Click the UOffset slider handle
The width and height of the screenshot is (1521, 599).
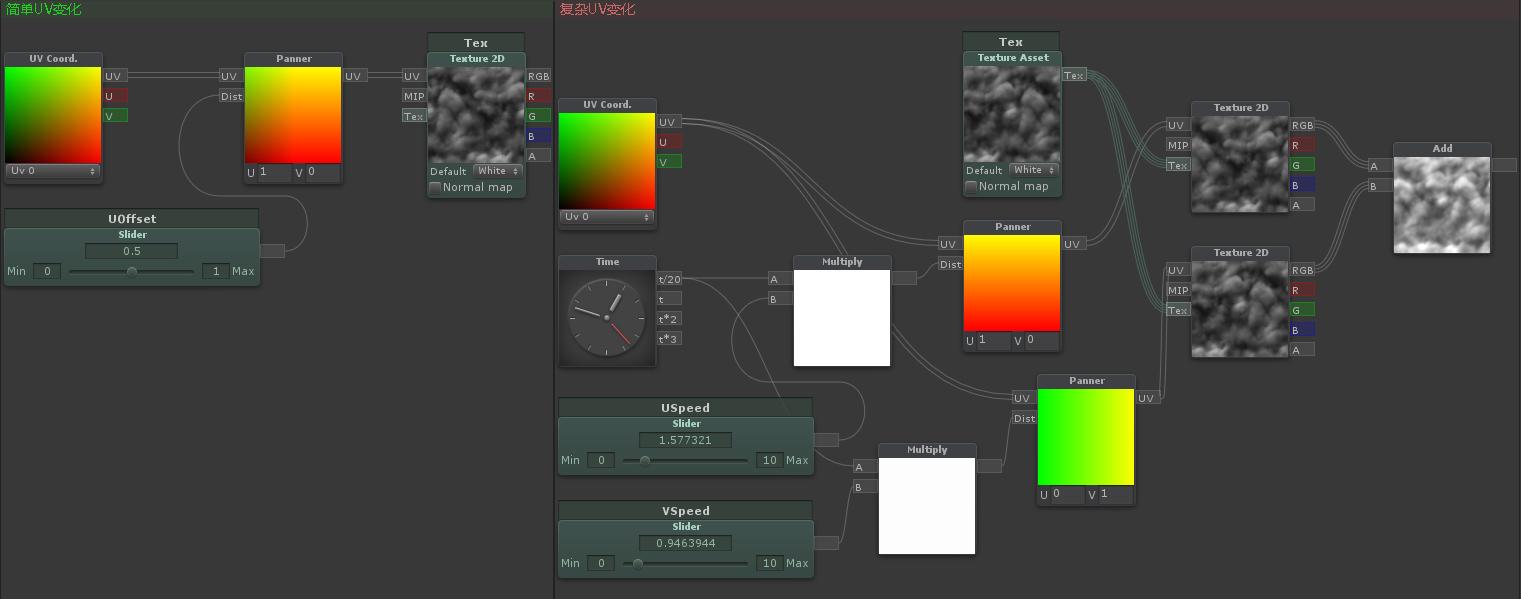[x=131, y=270]
